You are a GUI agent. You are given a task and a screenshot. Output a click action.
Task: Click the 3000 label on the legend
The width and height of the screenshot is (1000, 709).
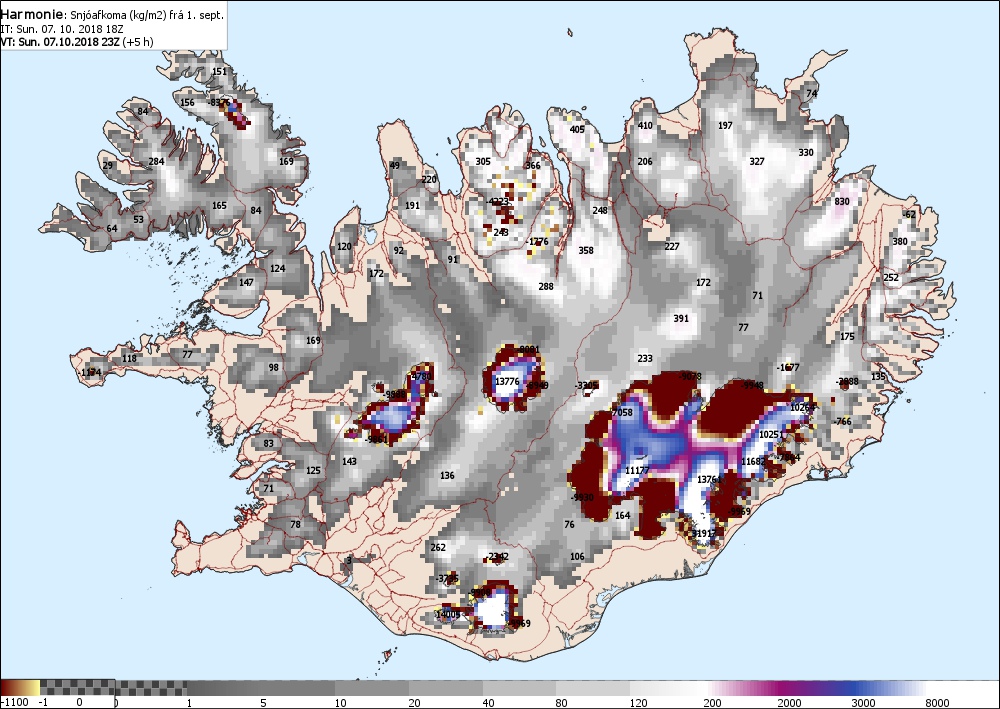click(x=863, y=703)
